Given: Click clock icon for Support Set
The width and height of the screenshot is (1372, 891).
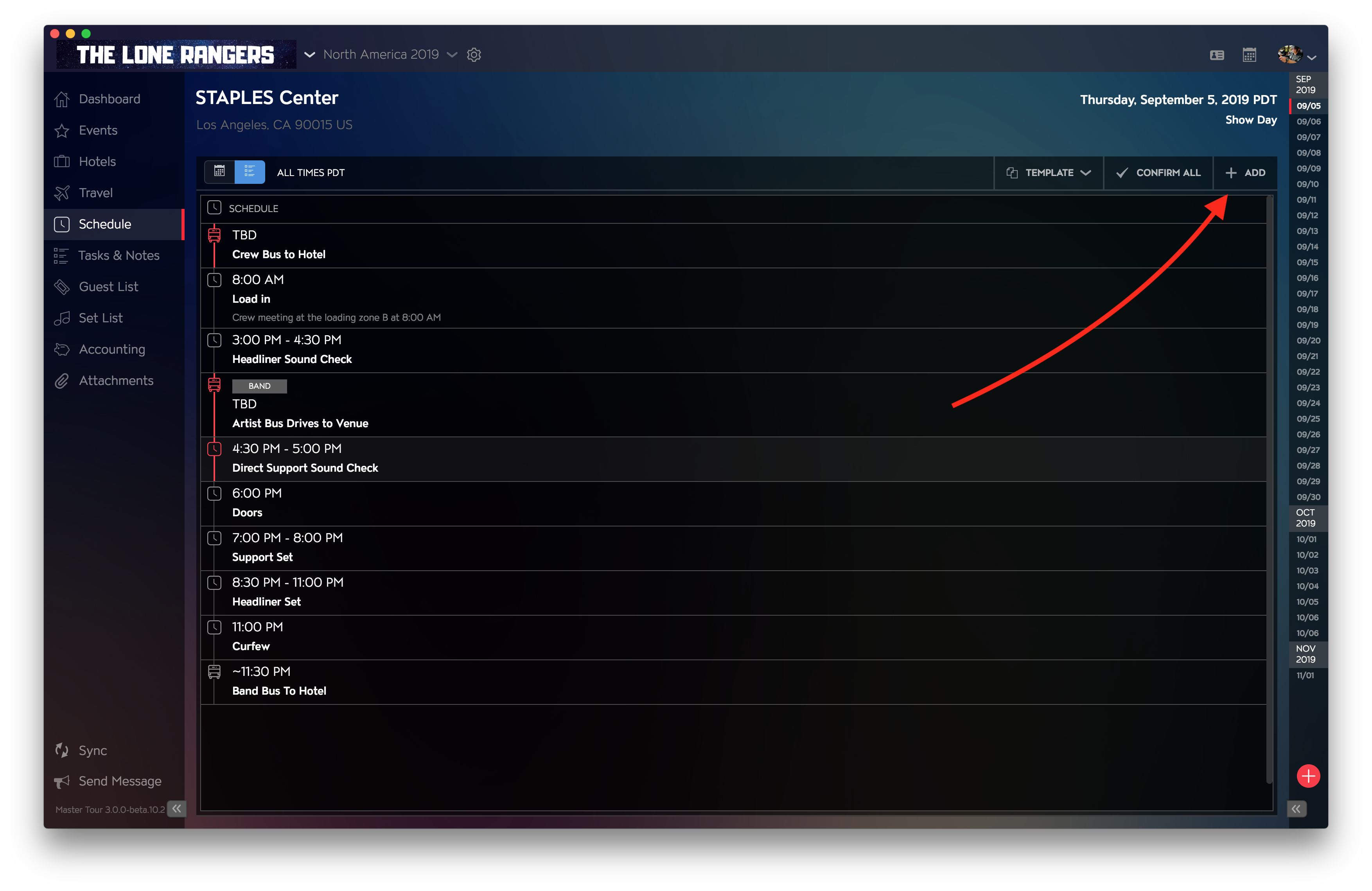Looking at the screenshot, I should (214, 538).
